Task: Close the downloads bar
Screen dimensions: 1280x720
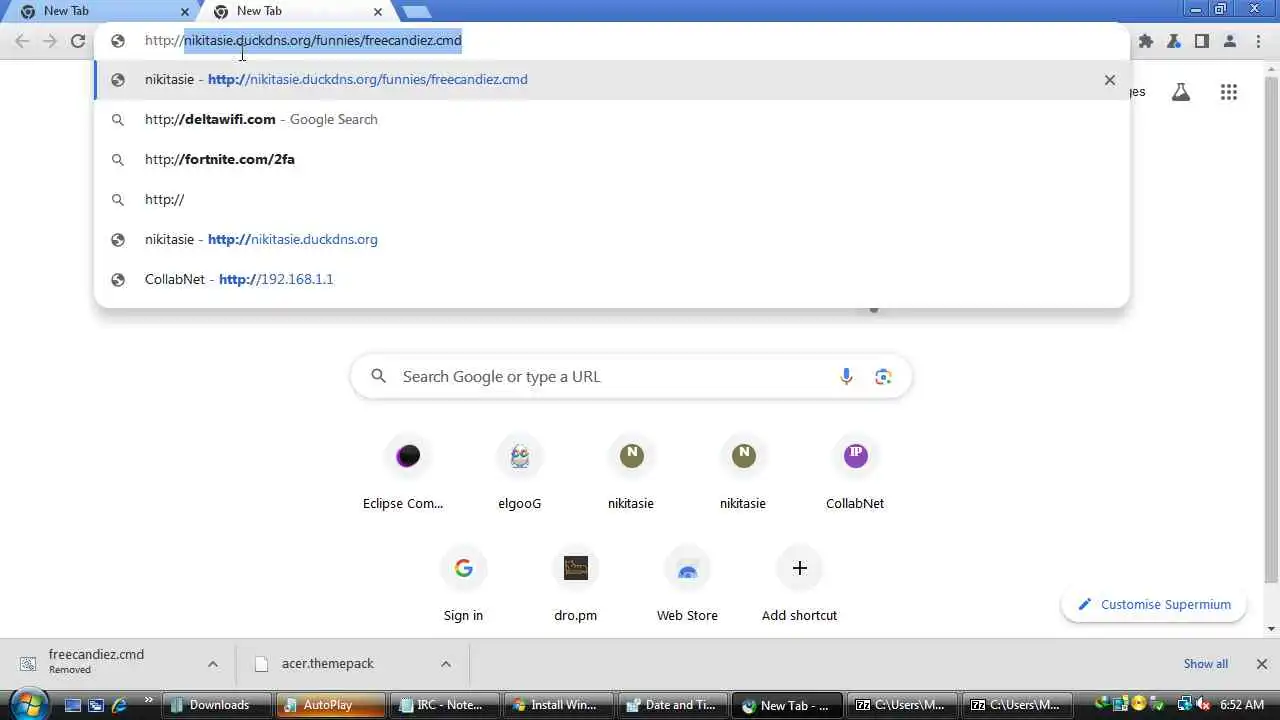Action: (1261, 664)
